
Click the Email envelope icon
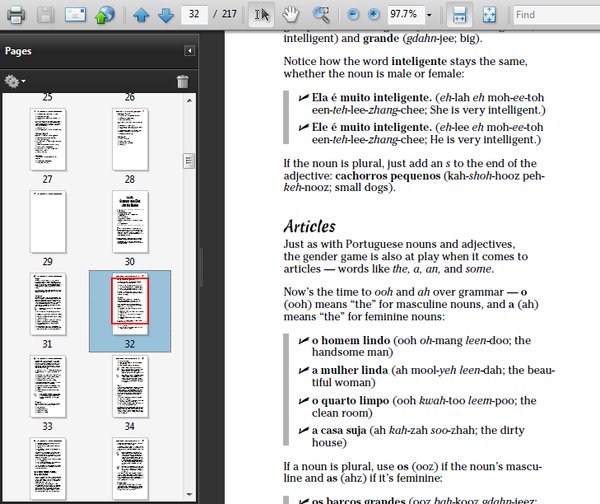[x=75, y=15]
